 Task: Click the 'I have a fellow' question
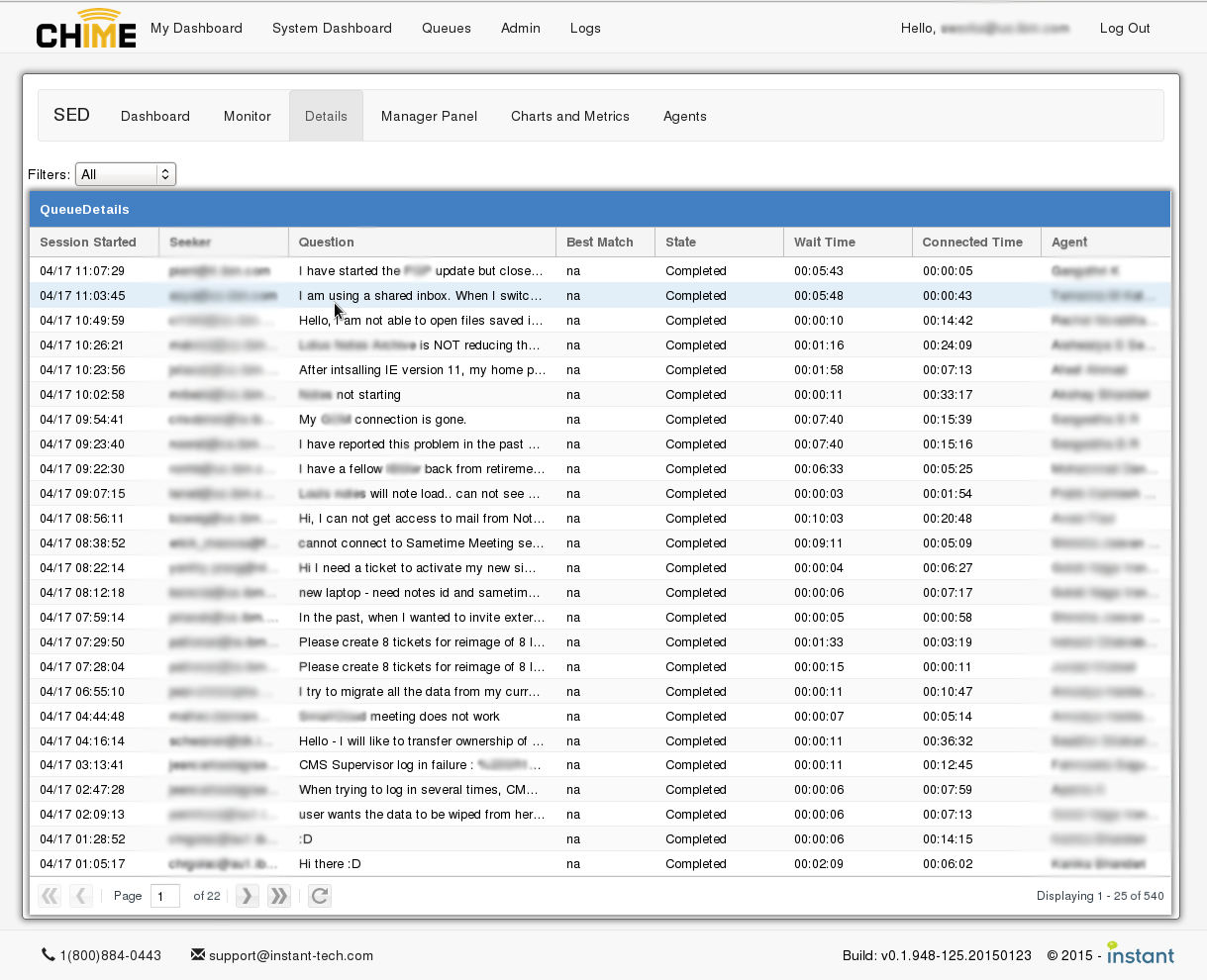pos(422,469)
